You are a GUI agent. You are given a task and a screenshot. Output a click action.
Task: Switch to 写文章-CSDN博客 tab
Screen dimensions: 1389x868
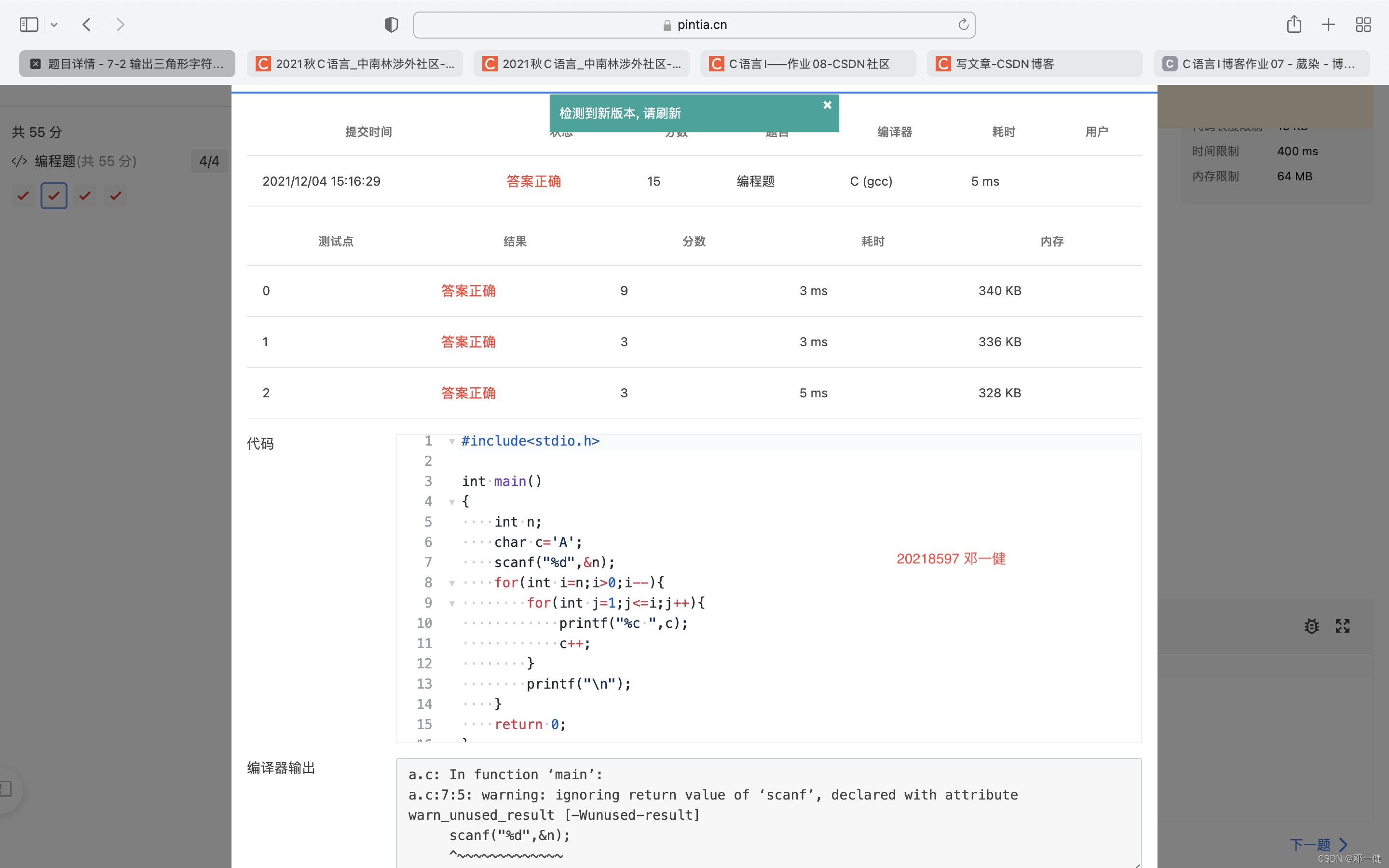tap(1035, 64)
